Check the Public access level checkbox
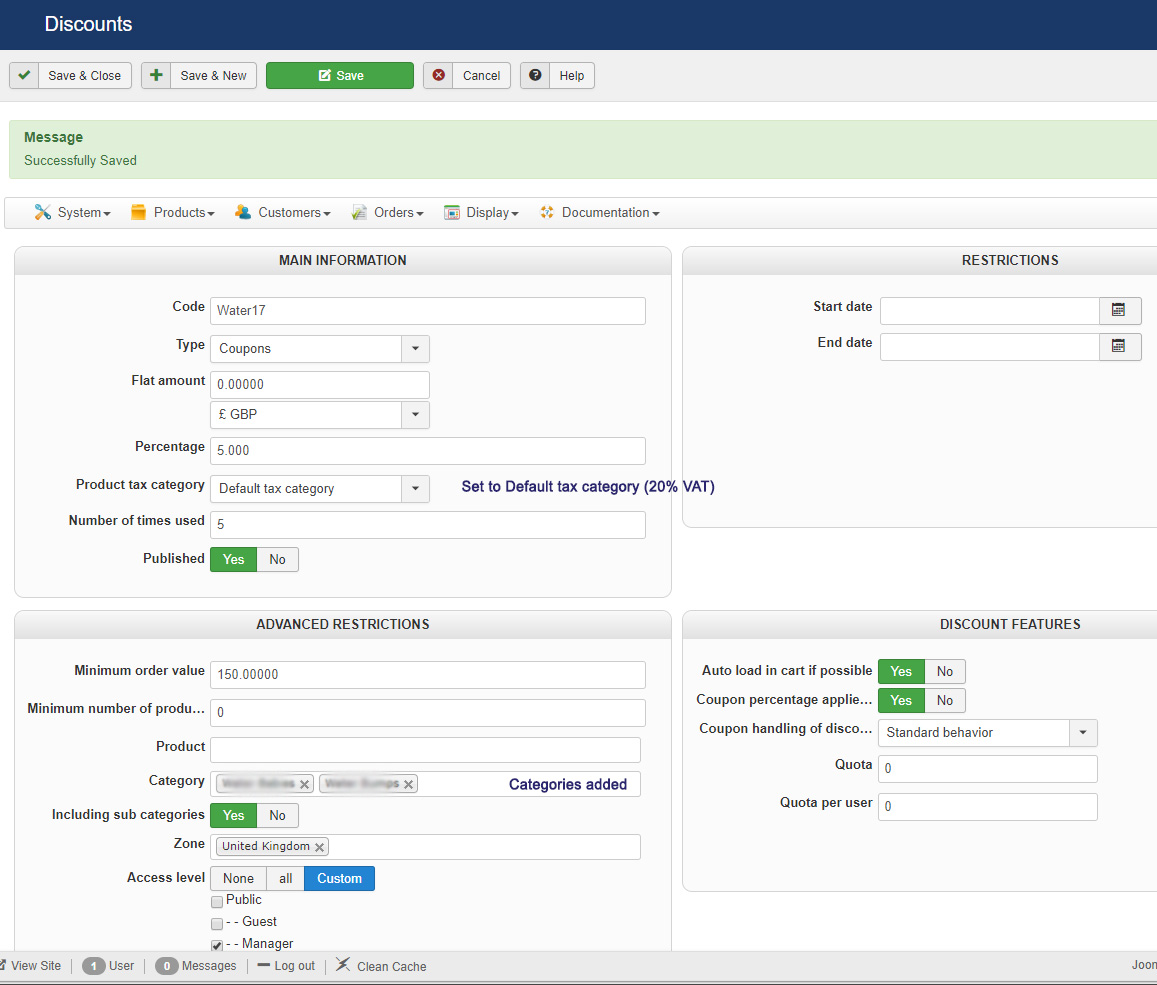 (217, 902)
